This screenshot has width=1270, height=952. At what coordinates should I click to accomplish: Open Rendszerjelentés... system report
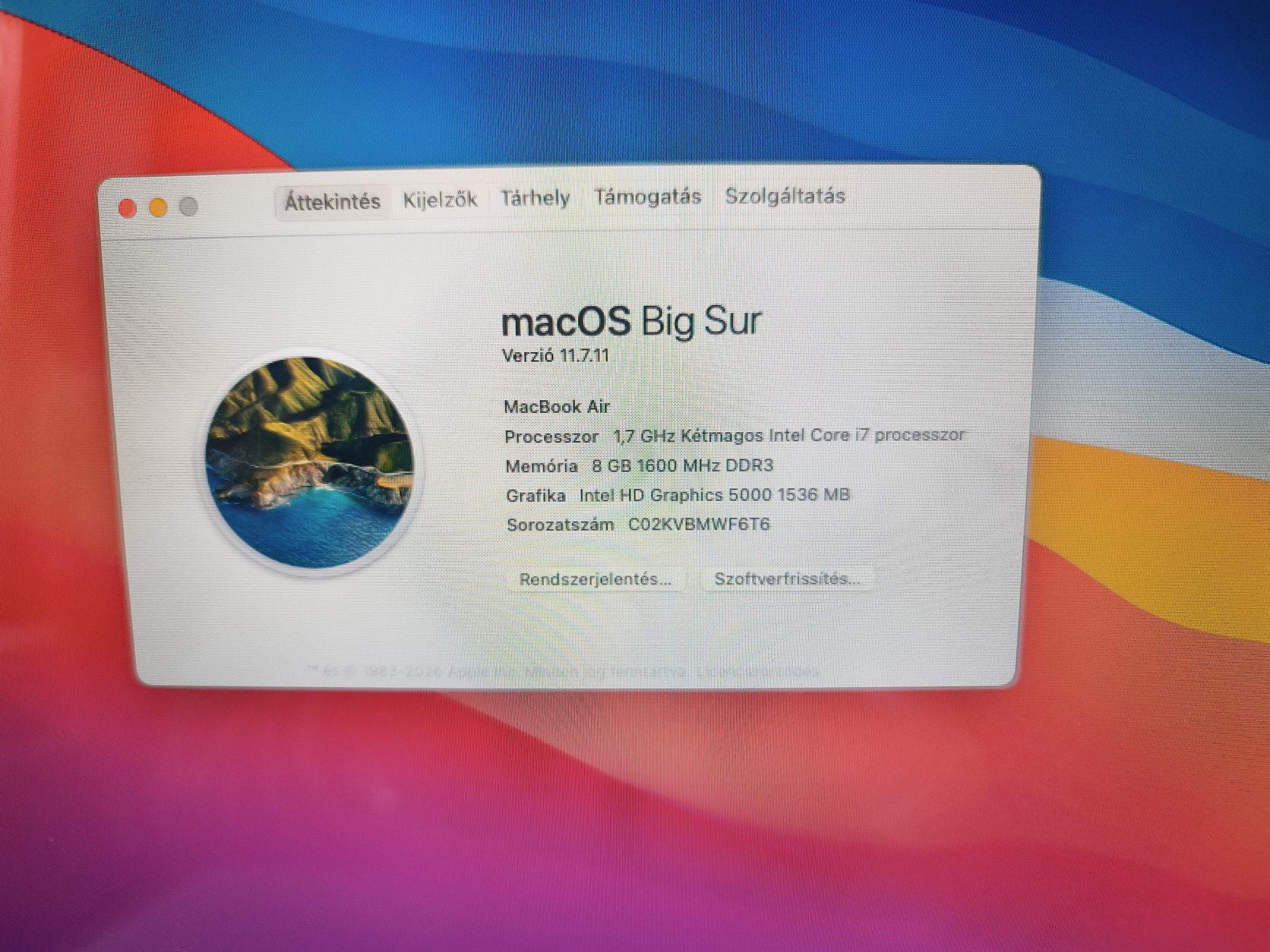pyautogui.click(x=596, y=579)
